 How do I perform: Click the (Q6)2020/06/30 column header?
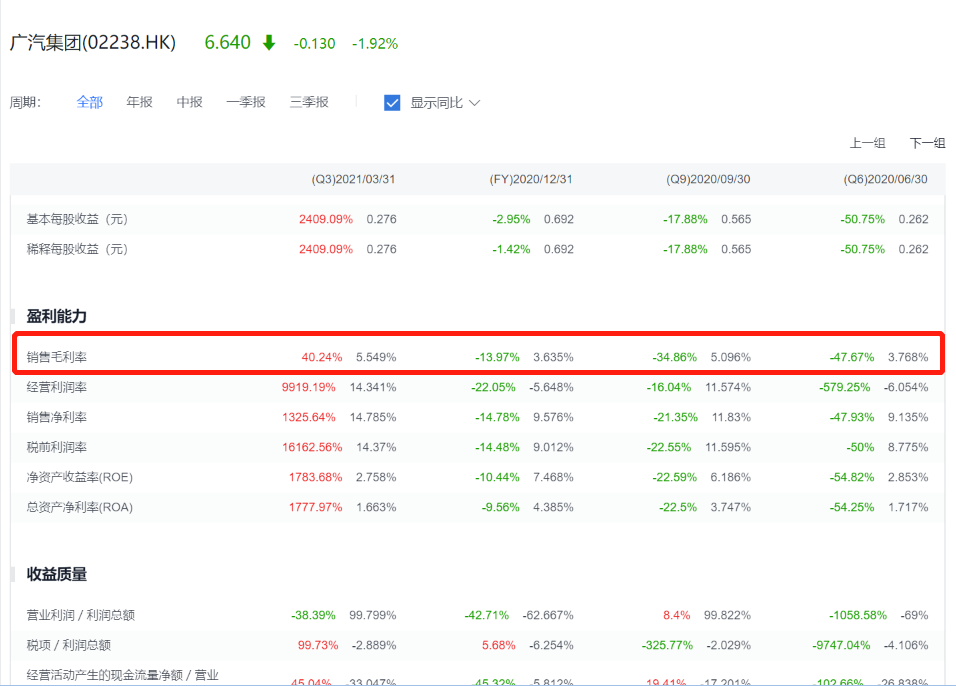(886, 179)
